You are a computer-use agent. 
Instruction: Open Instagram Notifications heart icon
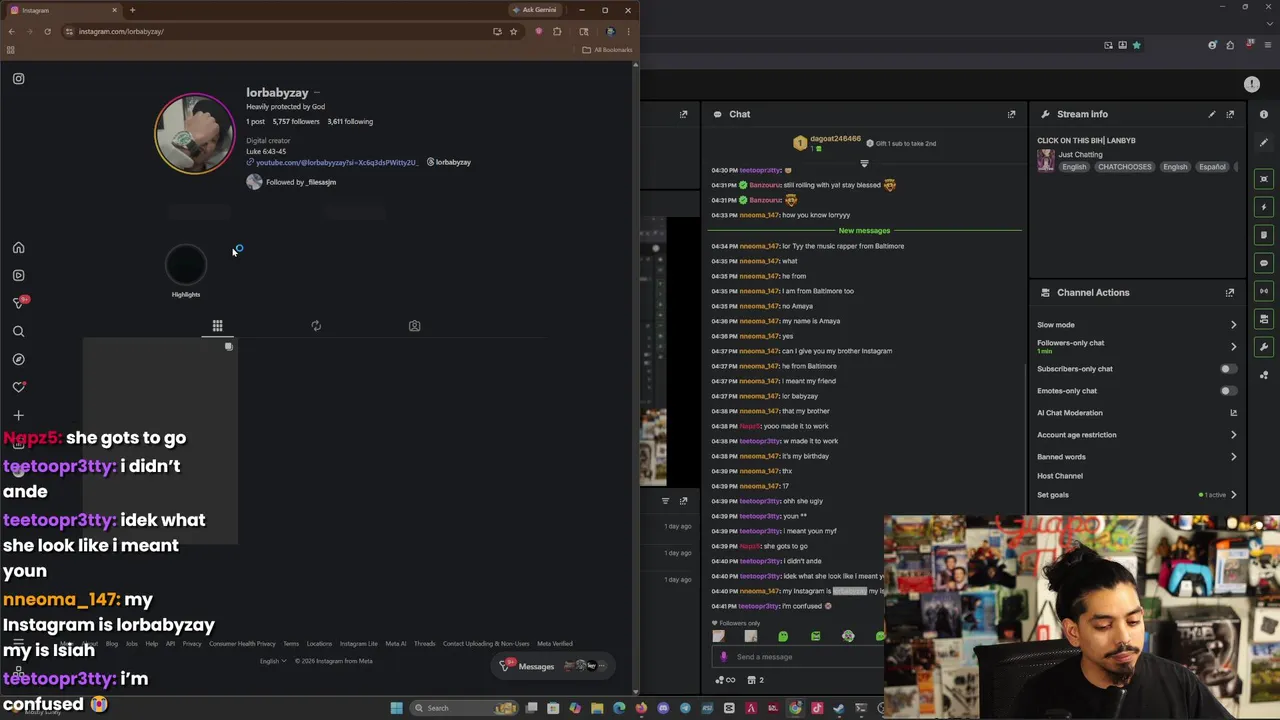click(x=18, y=387)
